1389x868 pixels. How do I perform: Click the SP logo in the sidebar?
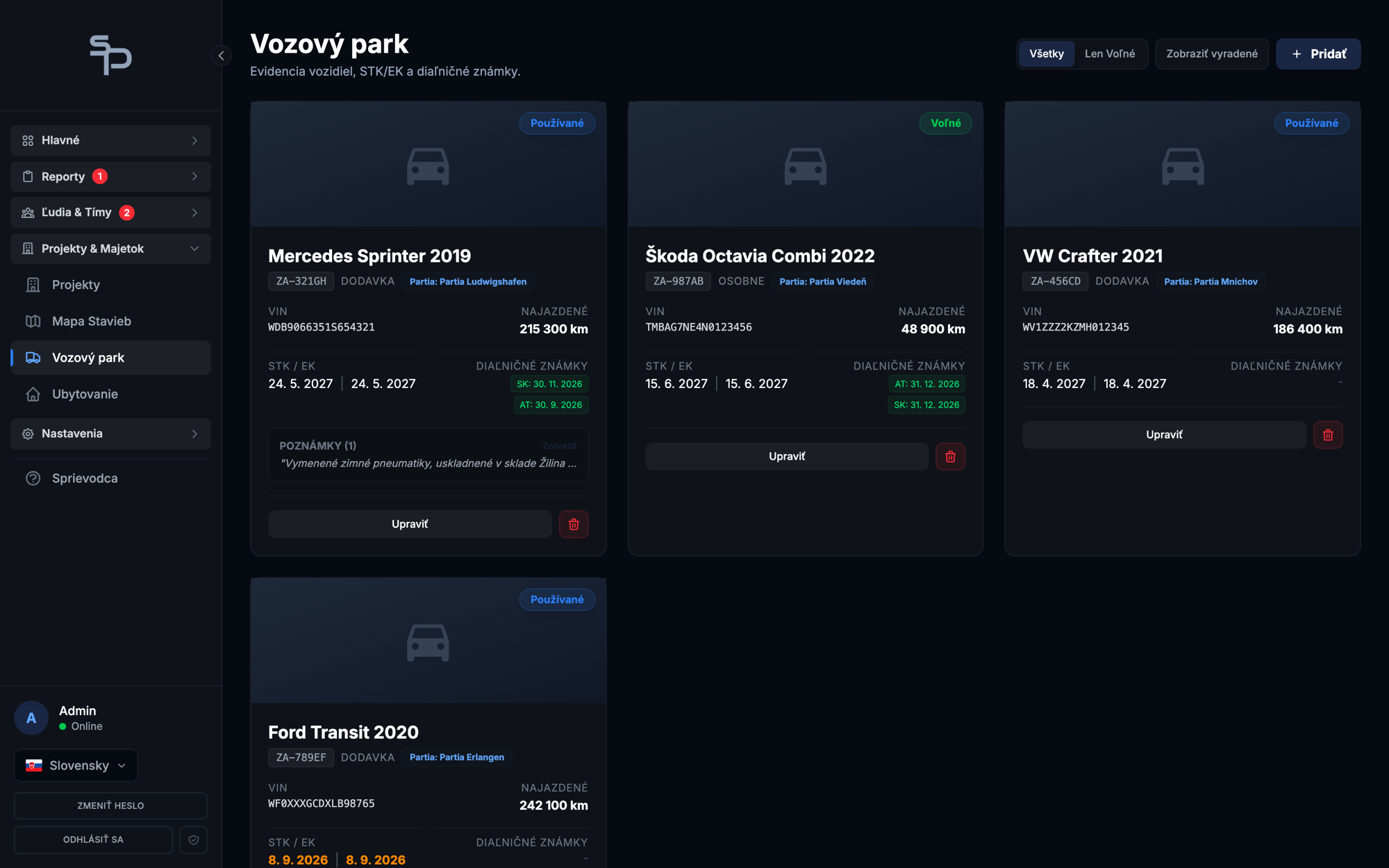110,55
